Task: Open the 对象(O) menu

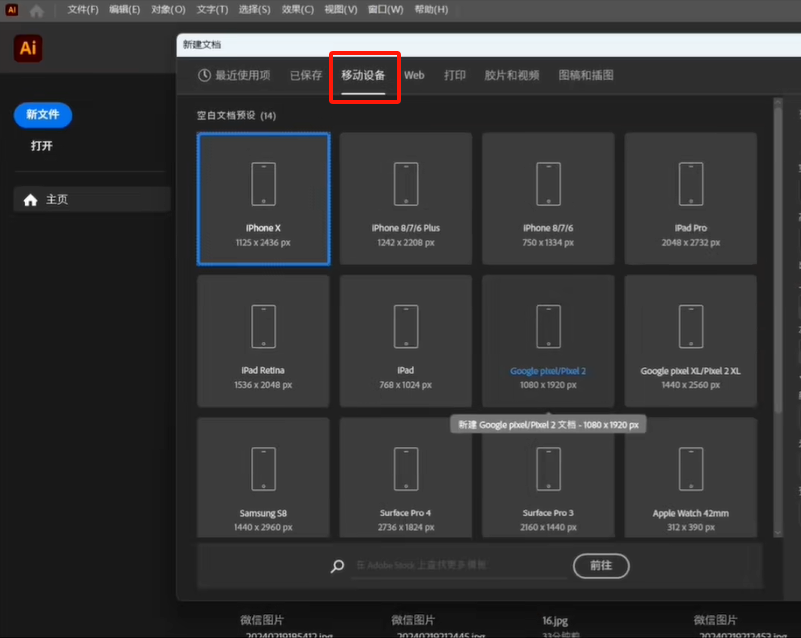Action: (x=168, y=10)
